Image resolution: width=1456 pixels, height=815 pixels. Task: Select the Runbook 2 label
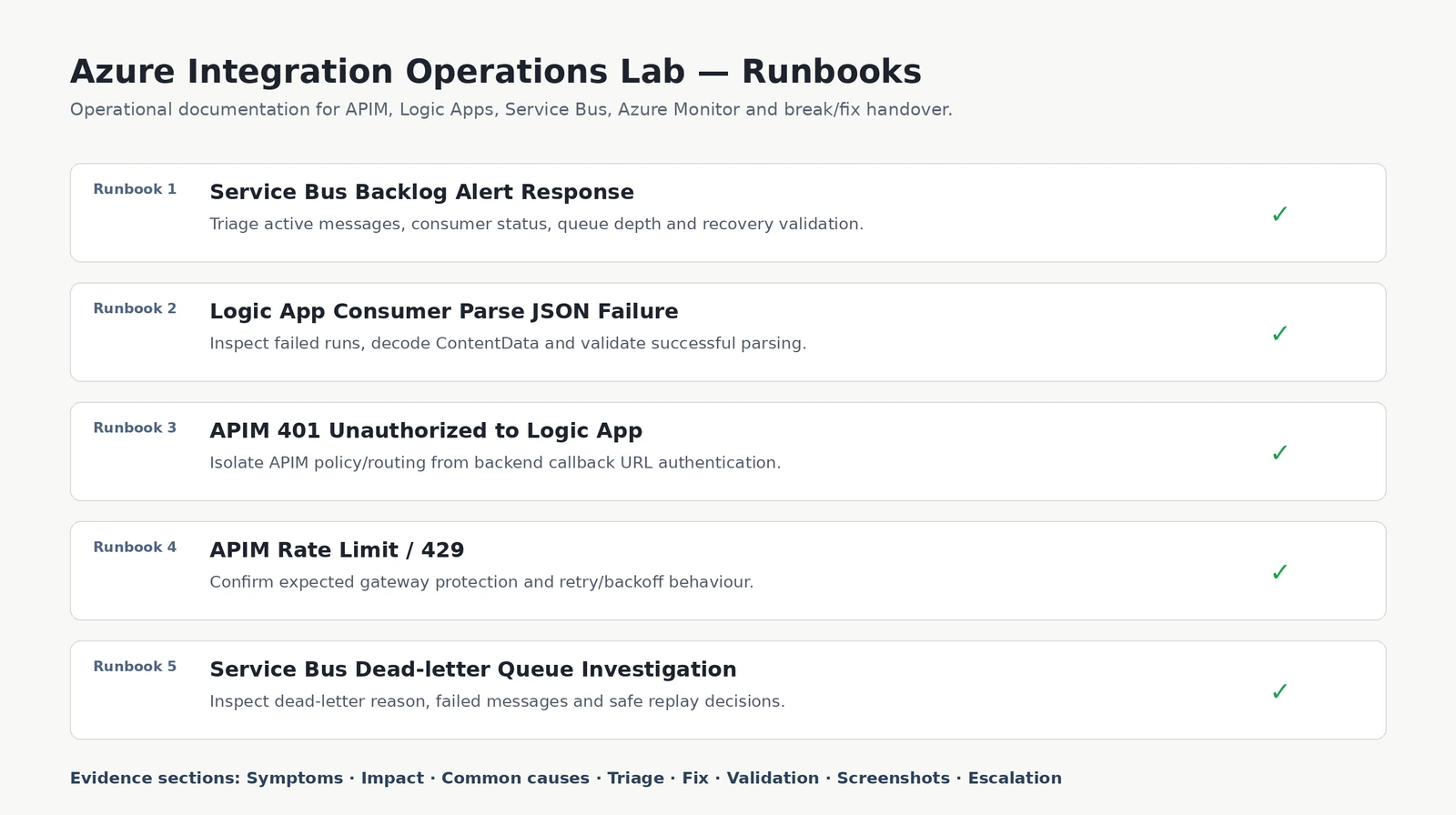click(x=135, y=308)
